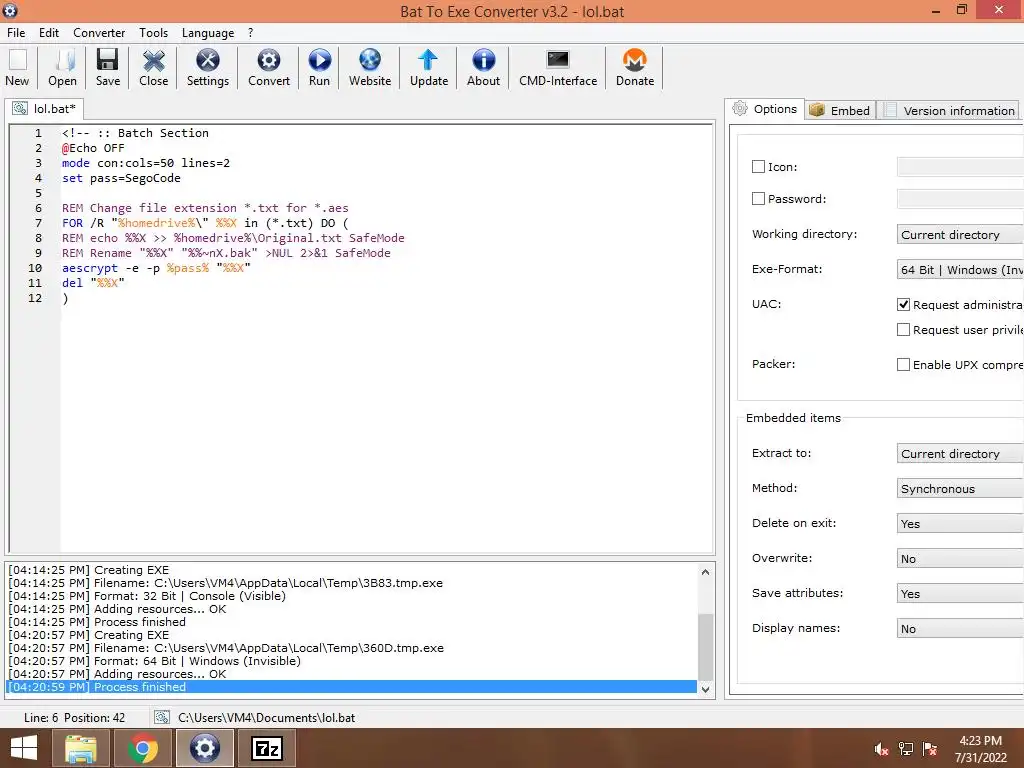
Task: Launch the CMD-Interface icon
Action: (x=558, y=61)
